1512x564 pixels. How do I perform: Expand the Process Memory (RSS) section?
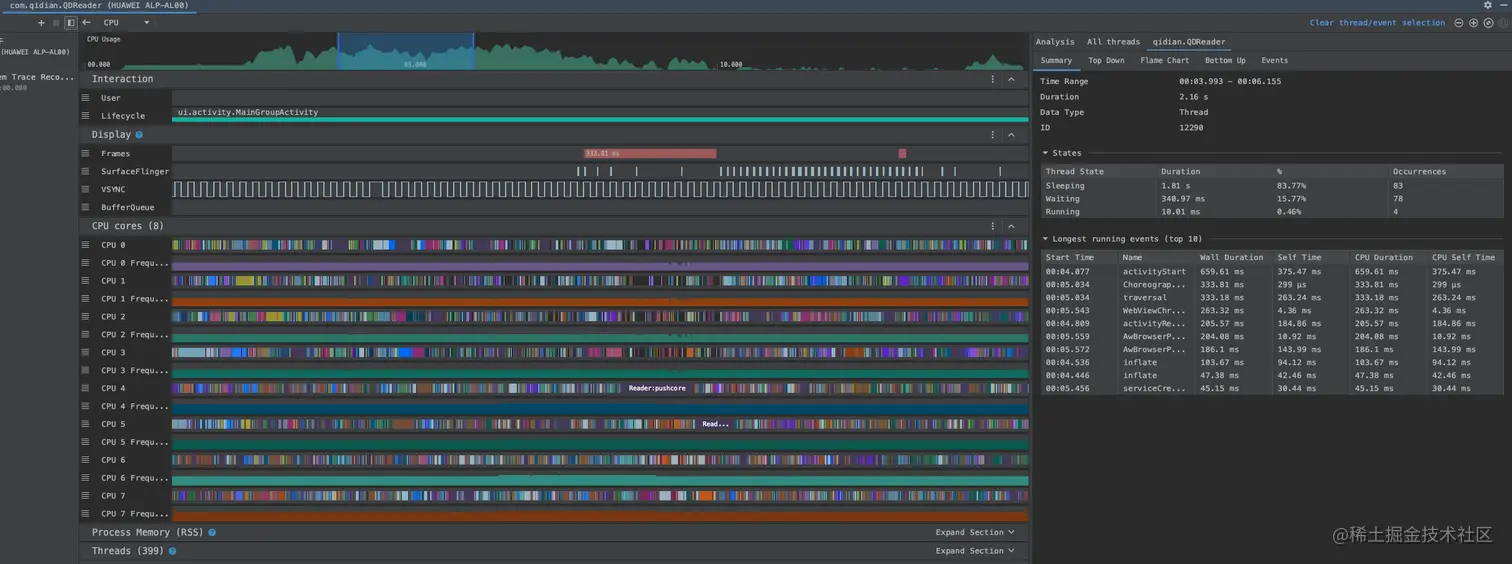coord(975,532)
